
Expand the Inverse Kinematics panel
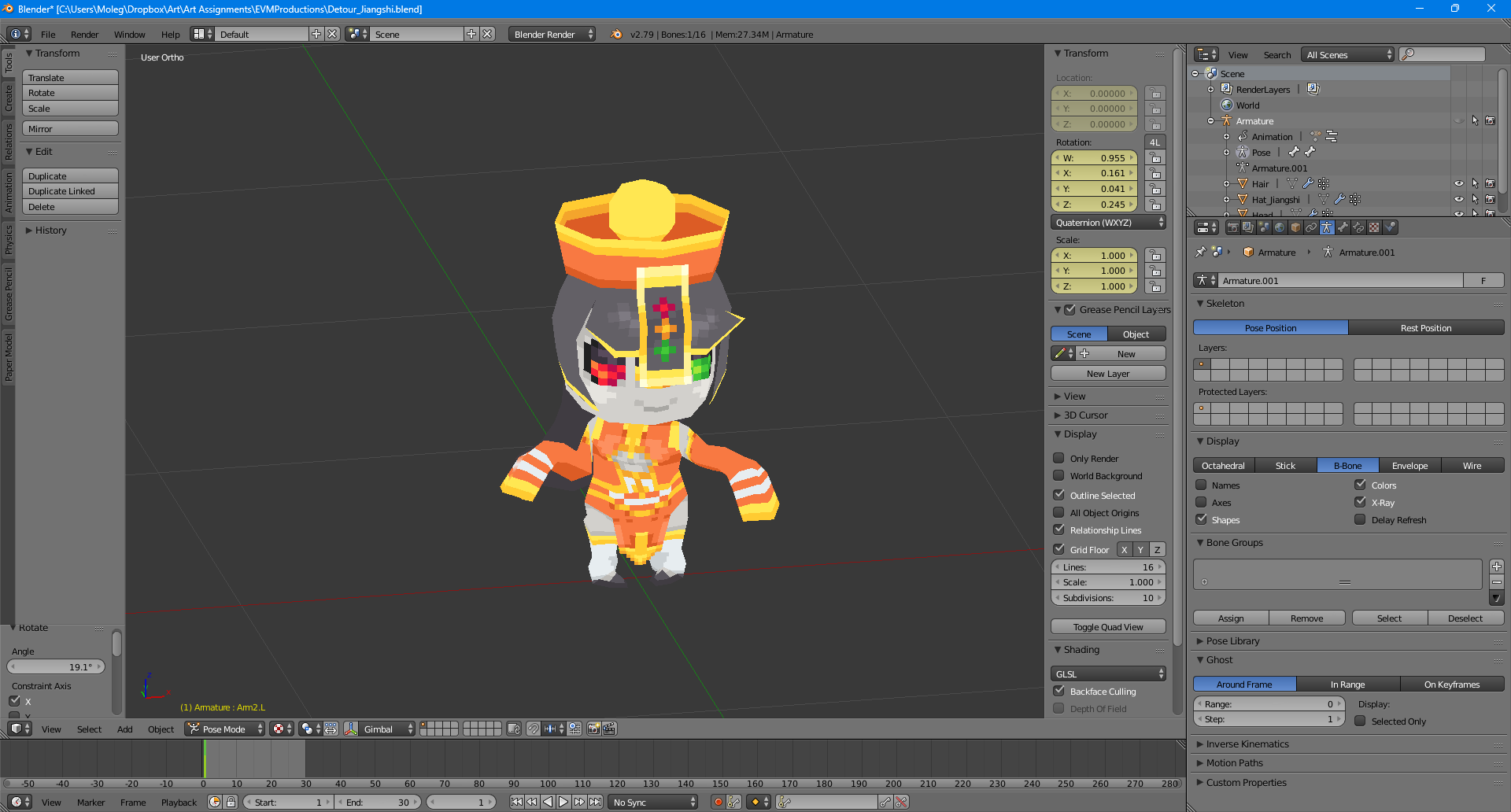coord(1247,744)
